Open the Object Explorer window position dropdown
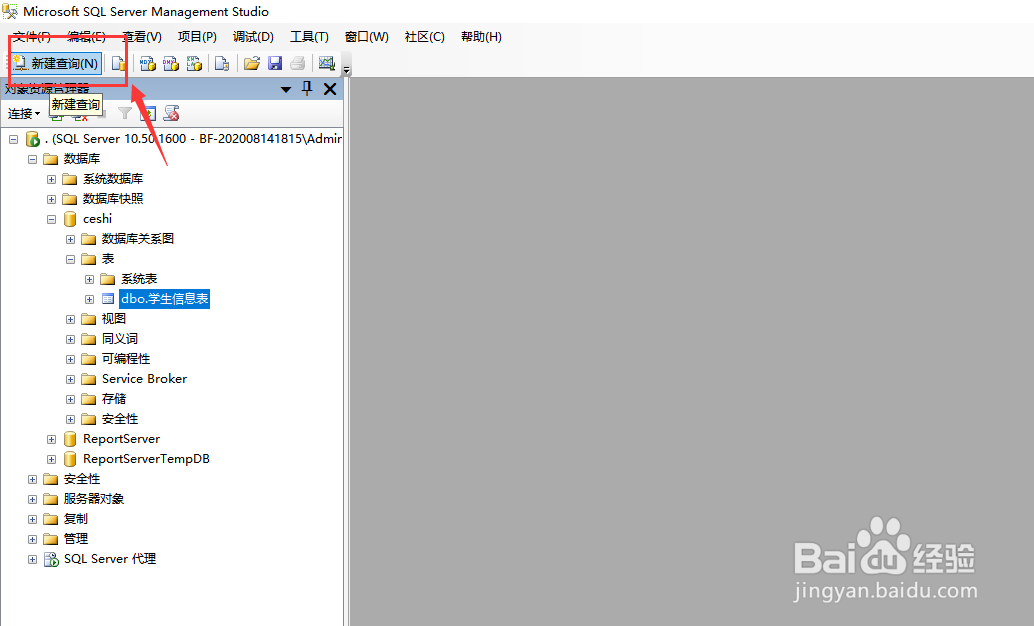The width and height of the screenshot is (1034, 626). [286, 89]
